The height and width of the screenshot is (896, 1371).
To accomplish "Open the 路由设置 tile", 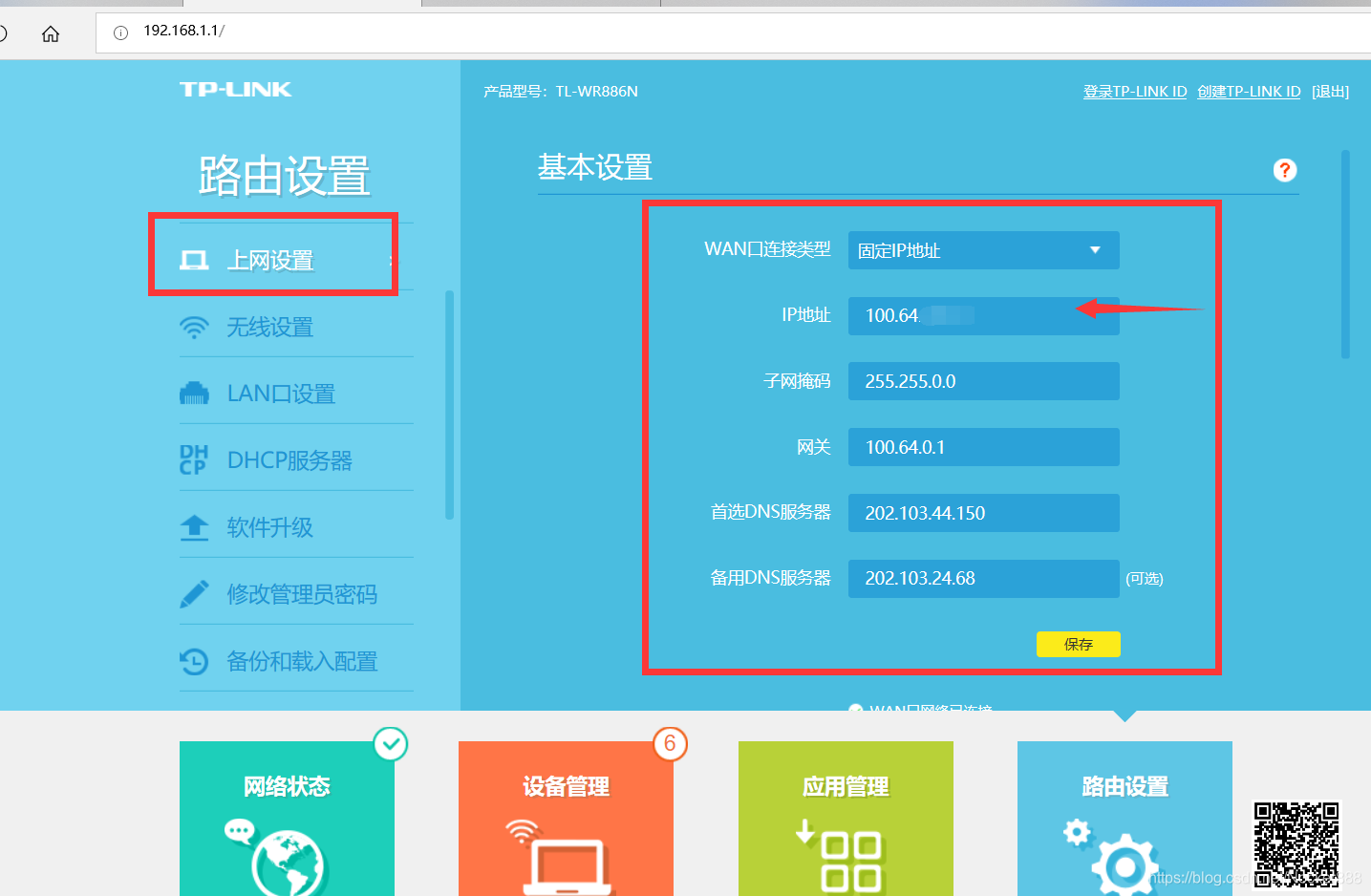I will 1125,819.
